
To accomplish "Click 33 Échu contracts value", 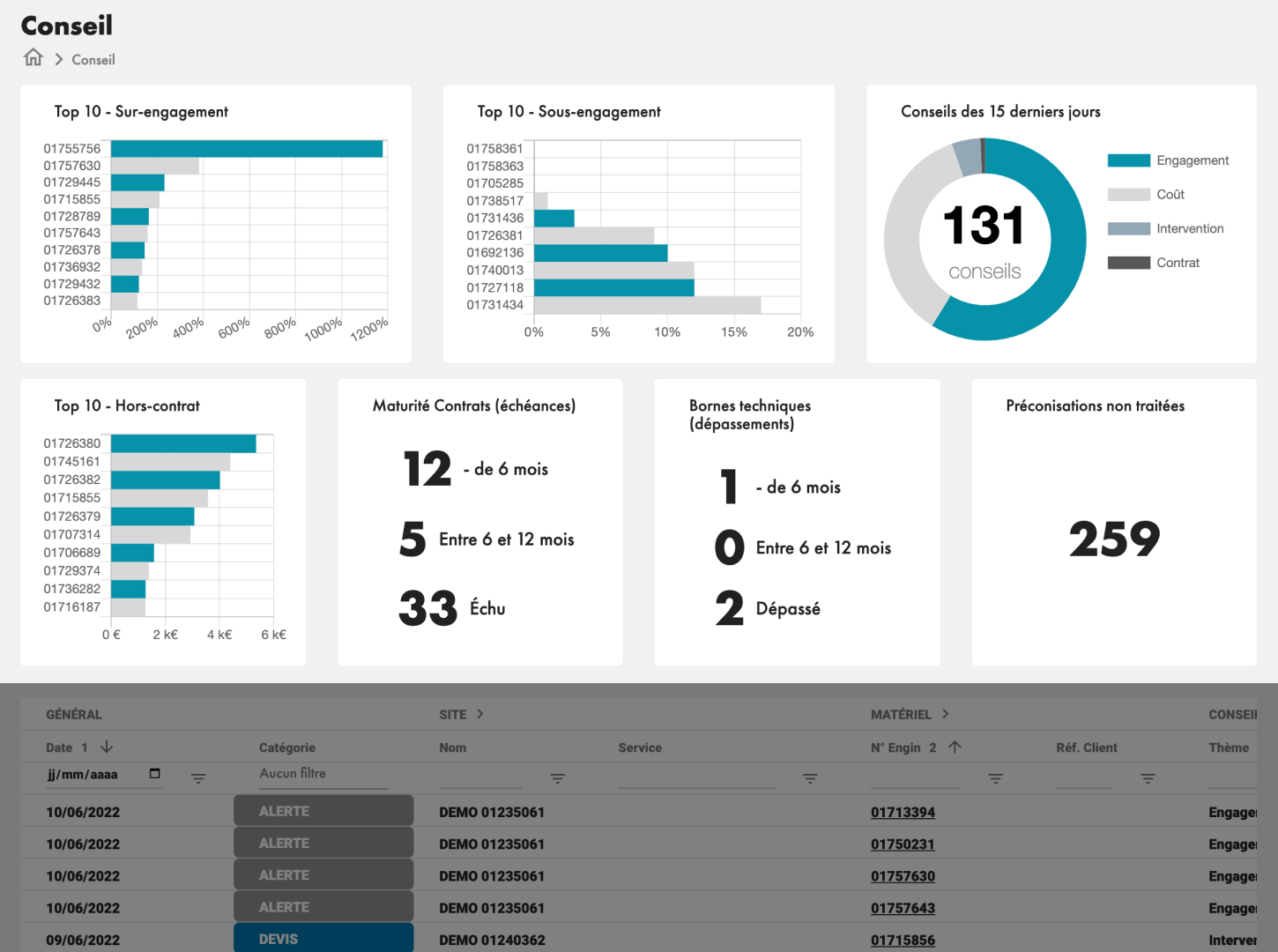I will coord(428,608).
